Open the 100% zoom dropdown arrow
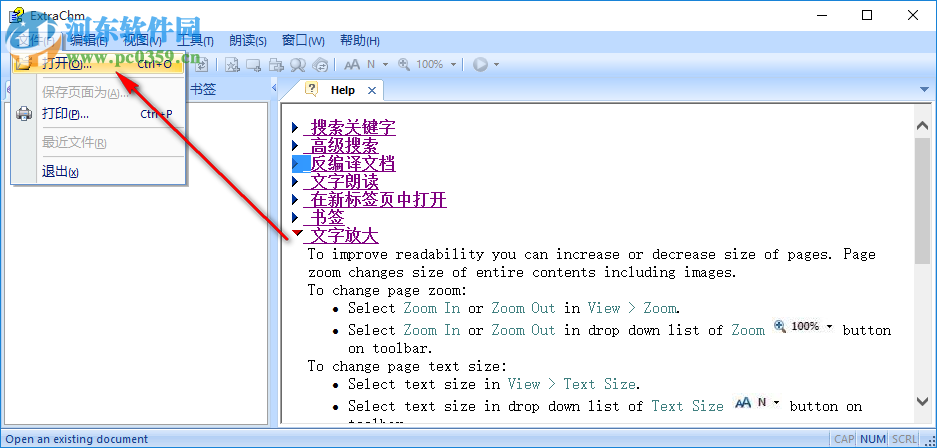The height and width of the screenshot is (448, 937). [454, 65]
